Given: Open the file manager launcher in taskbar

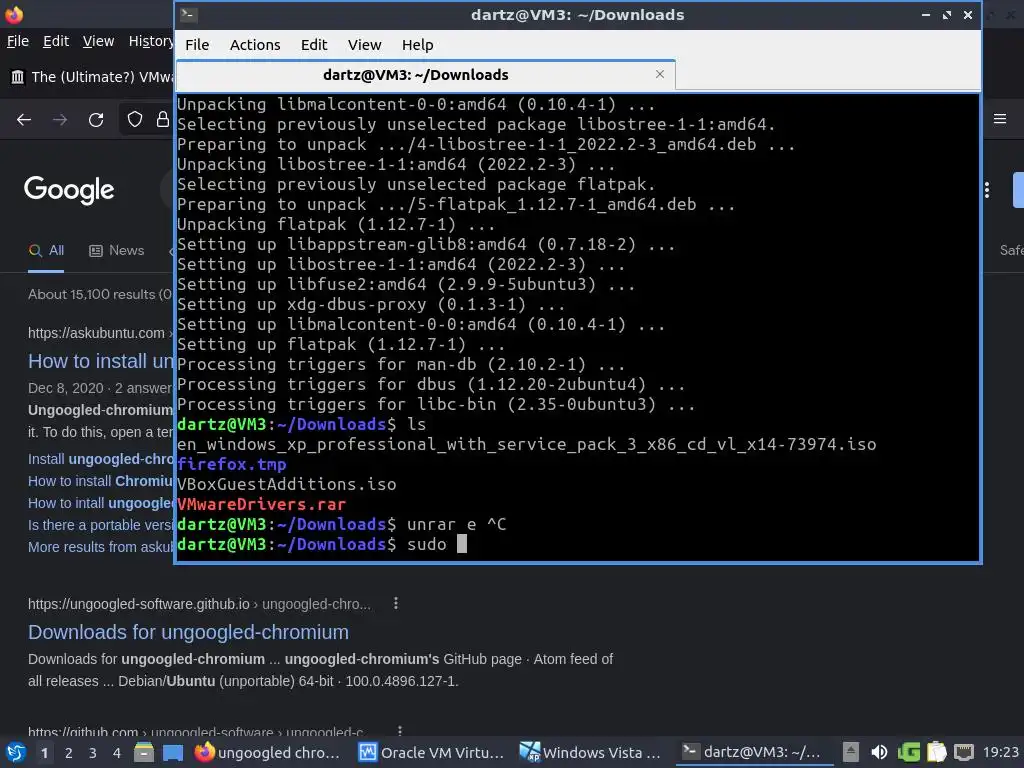Looking at the screenshot, I should click(144, 752).
